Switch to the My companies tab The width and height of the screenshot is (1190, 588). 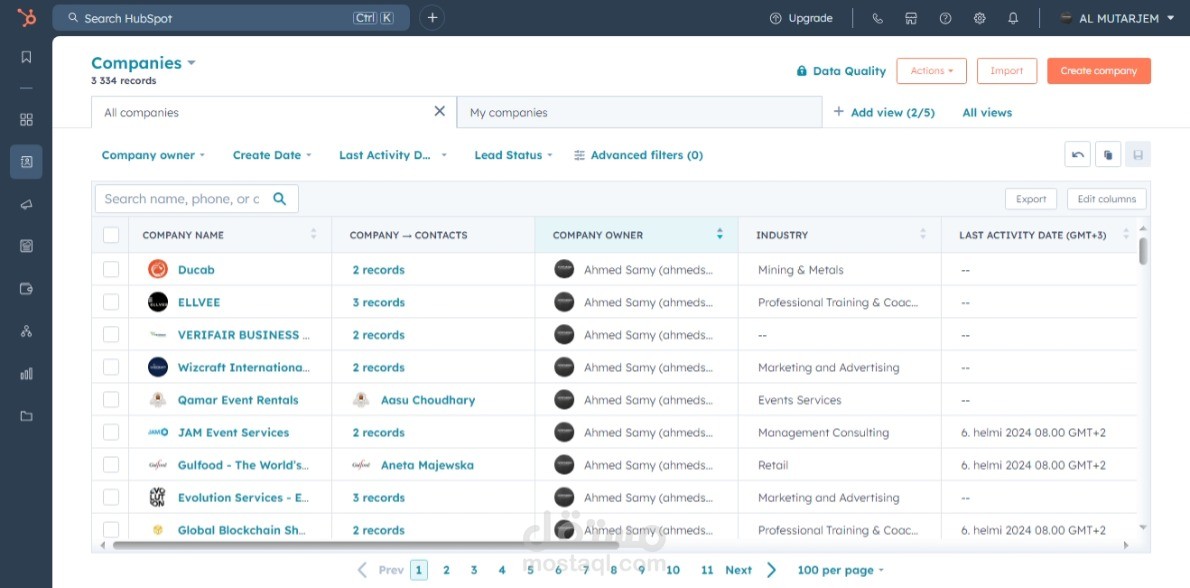(639, 112)
